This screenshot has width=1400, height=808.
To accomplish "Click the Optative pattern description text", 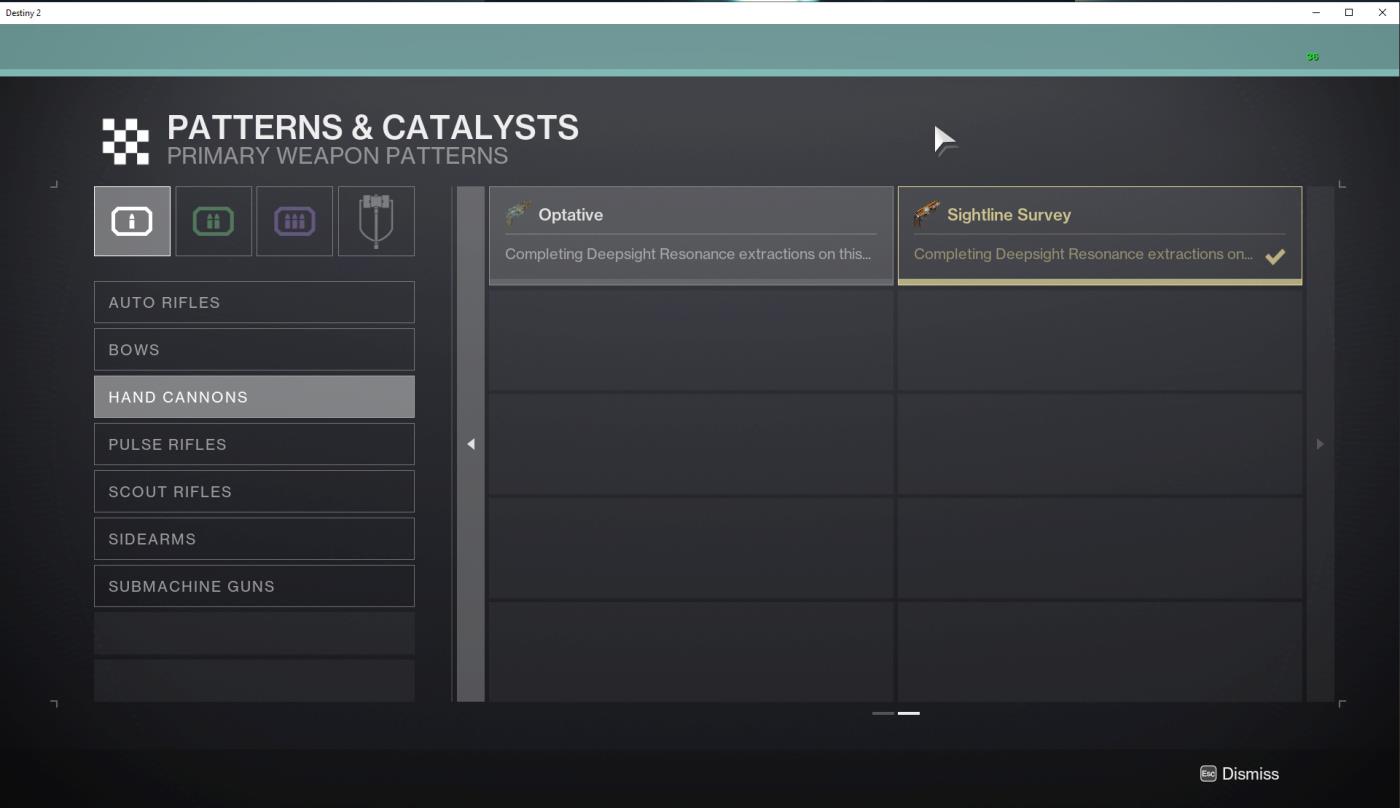I will [688, 254].
